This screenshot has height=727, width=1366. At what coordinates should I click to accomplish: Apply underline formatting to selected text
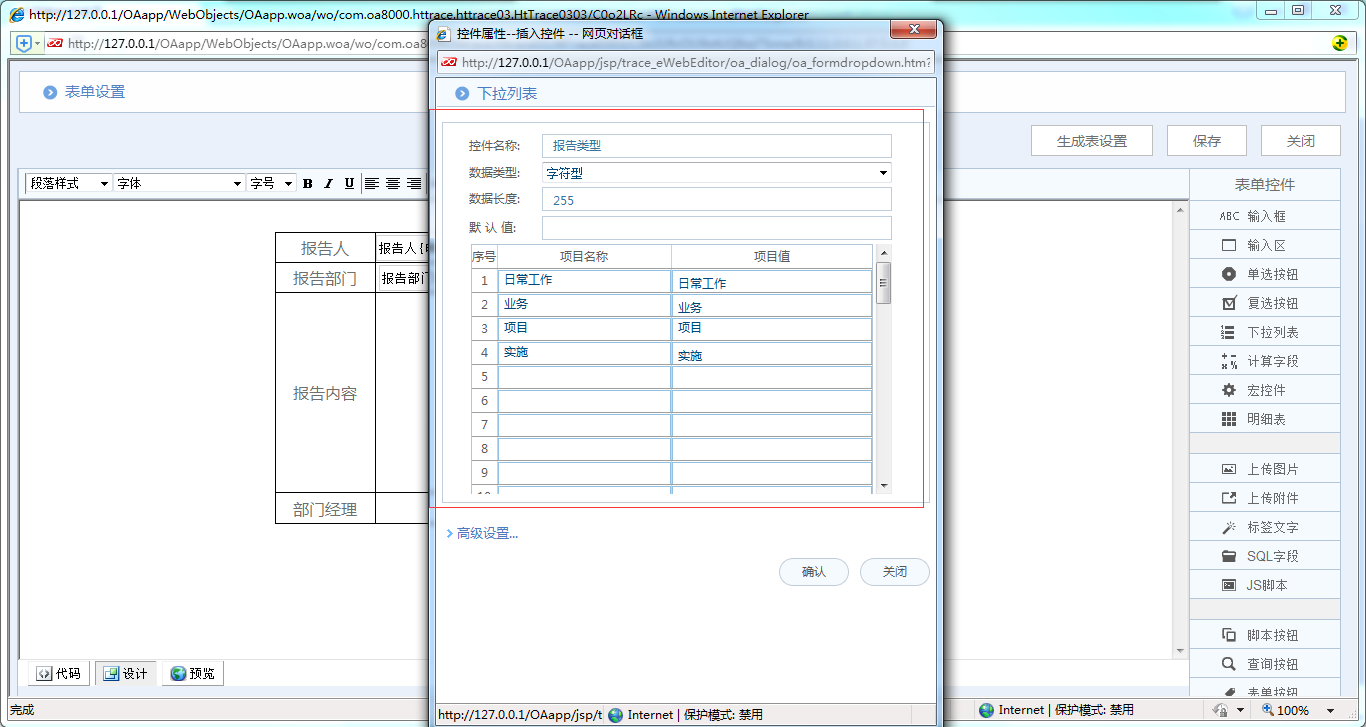(347, 183)
